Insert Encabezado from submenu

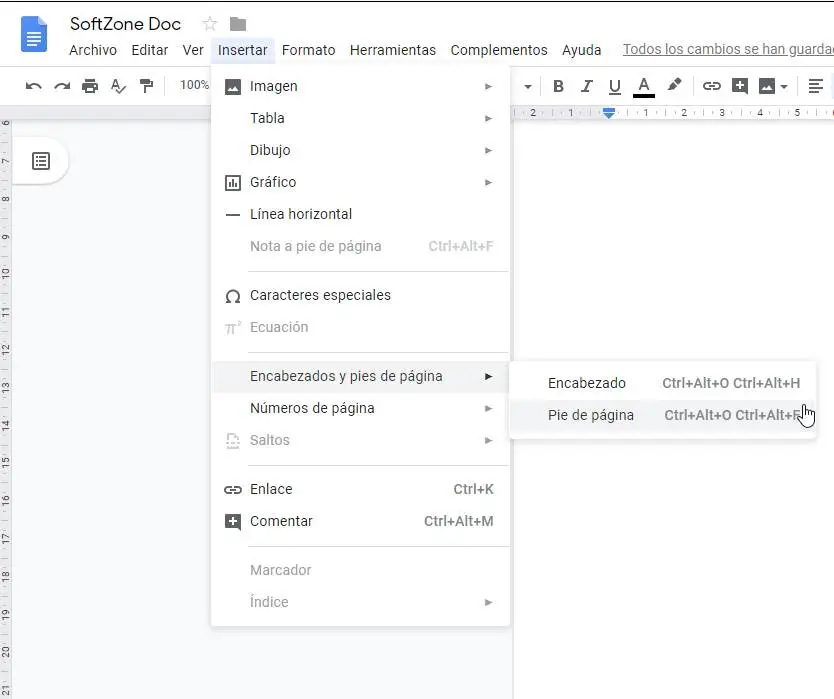663,383
